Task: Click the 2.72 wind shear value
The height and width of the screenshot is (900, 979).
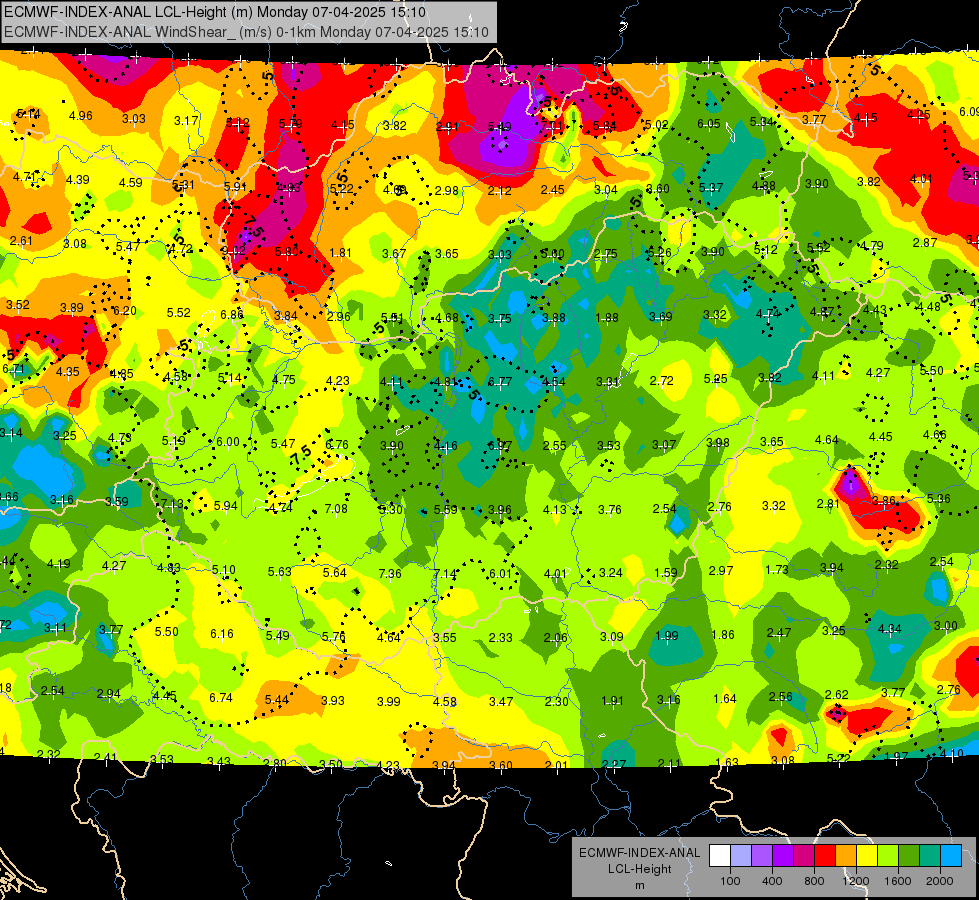Action: pos(661,380)
